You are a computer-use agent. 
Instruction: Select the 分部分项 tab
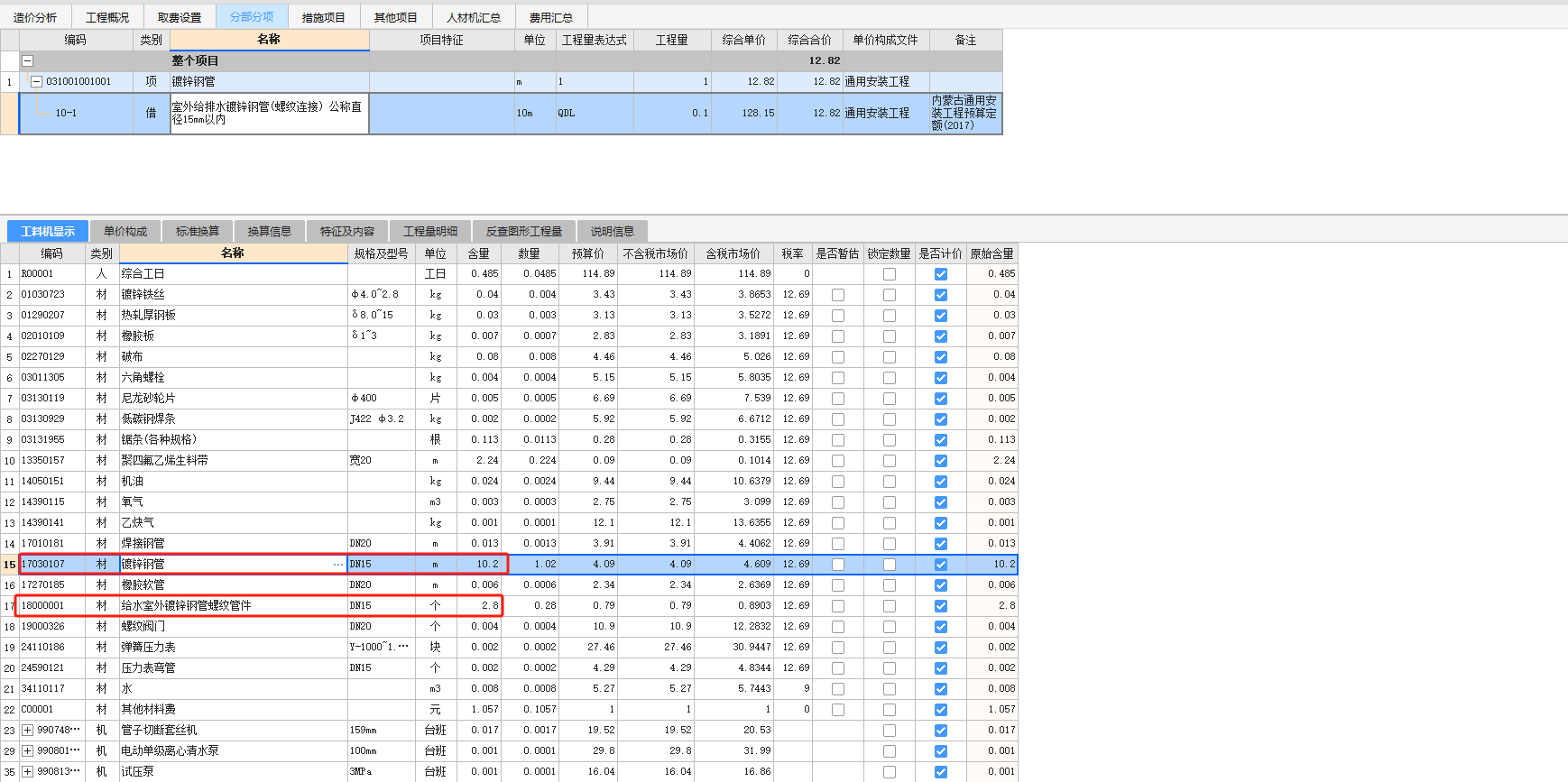coord(252,17)
